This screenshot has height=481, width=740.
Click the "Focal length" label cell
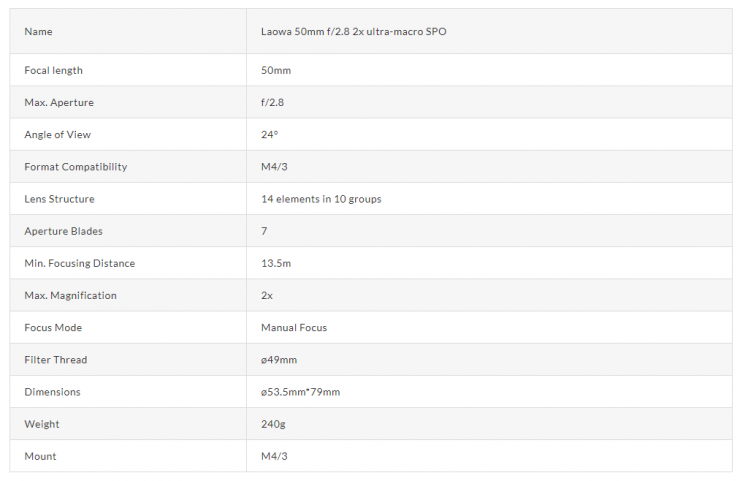(53, 71)
